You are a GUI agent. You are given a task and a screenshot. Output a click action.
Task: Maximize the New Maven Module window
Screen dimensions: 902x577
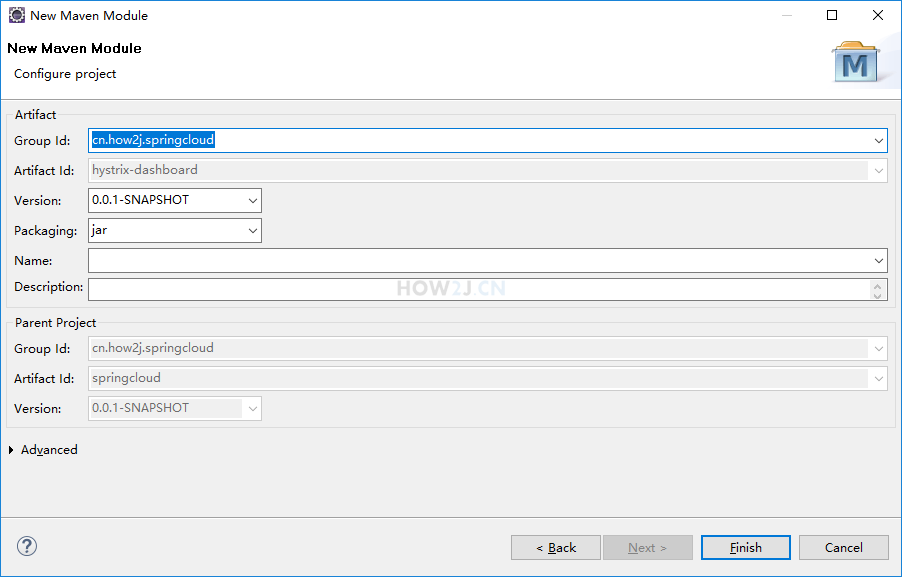pos(832,16)
